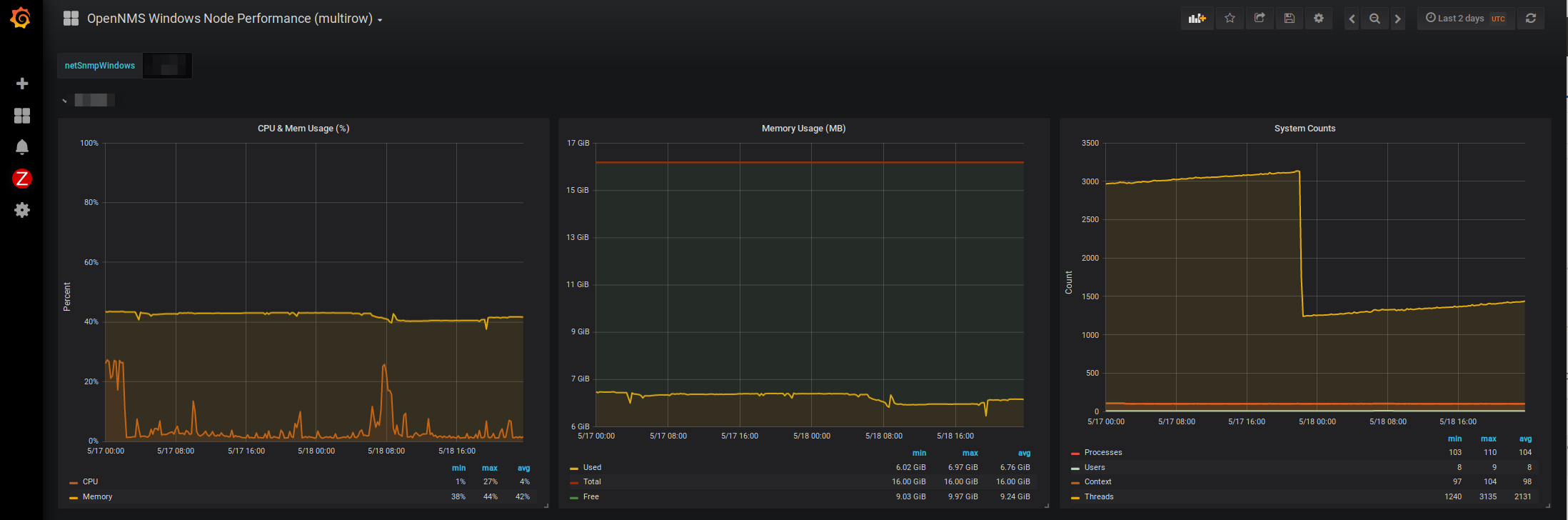Open the red Z plugin icon in sidebar
The height and width of the screenshot is (520, 1568).
coord(22,179)
